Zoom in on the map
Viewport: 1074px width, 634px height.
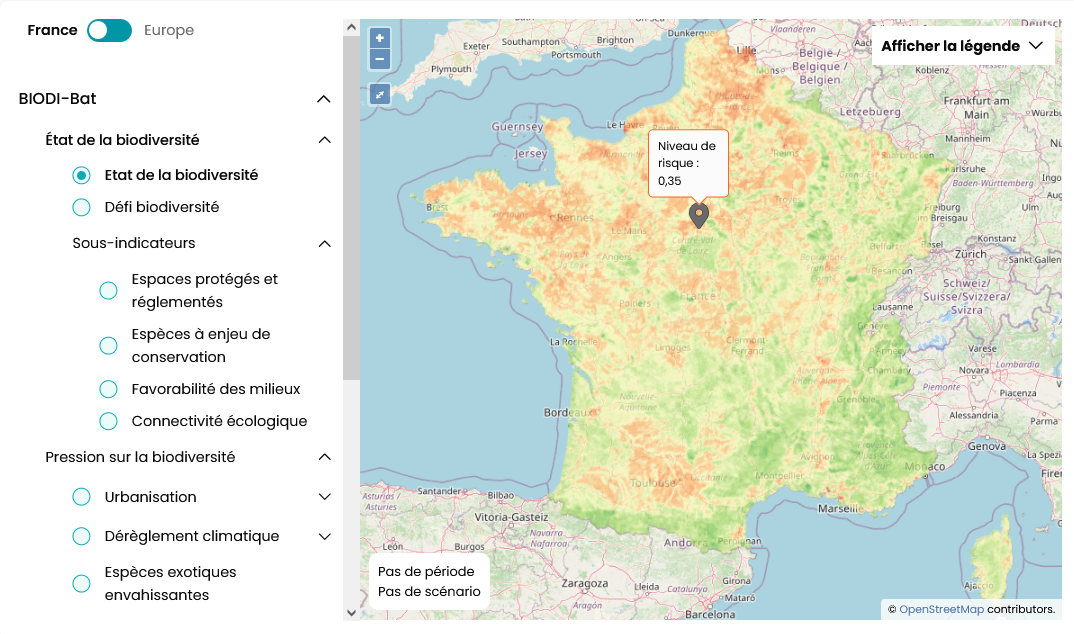pyautogui.click(x=379, y=38)
